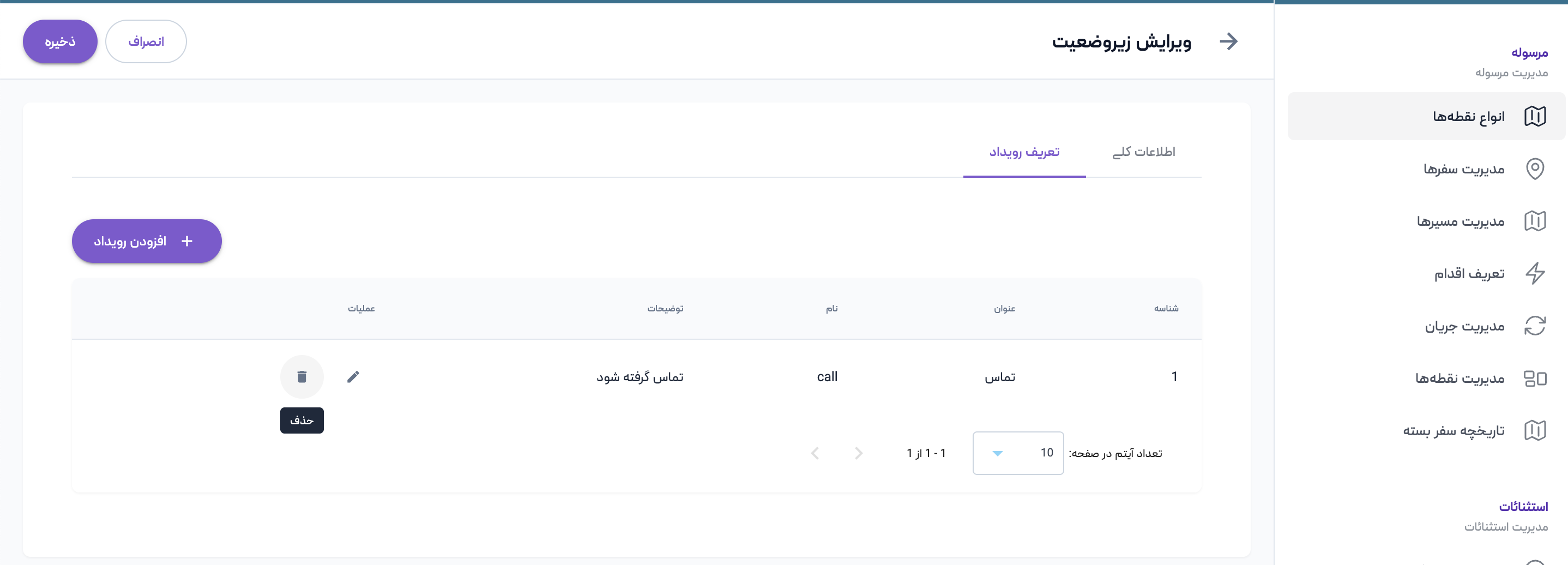This screenshot has width=1568, height=565.
Task: Delete the تماس event with trash icon
Action: 302,377
